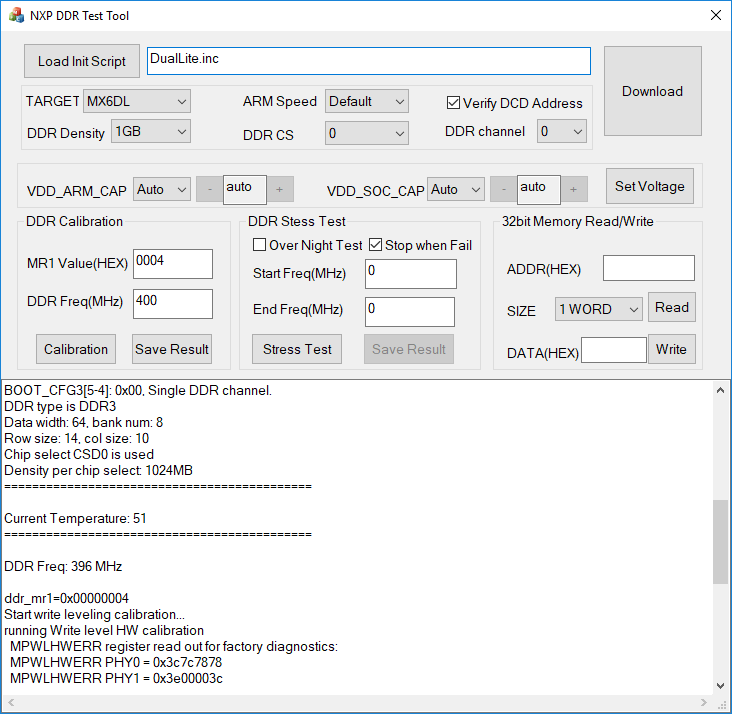Screen dimensions: 732x714
Task: Click the horizontal scroll right arrow
Action: (x=704, y=702)
